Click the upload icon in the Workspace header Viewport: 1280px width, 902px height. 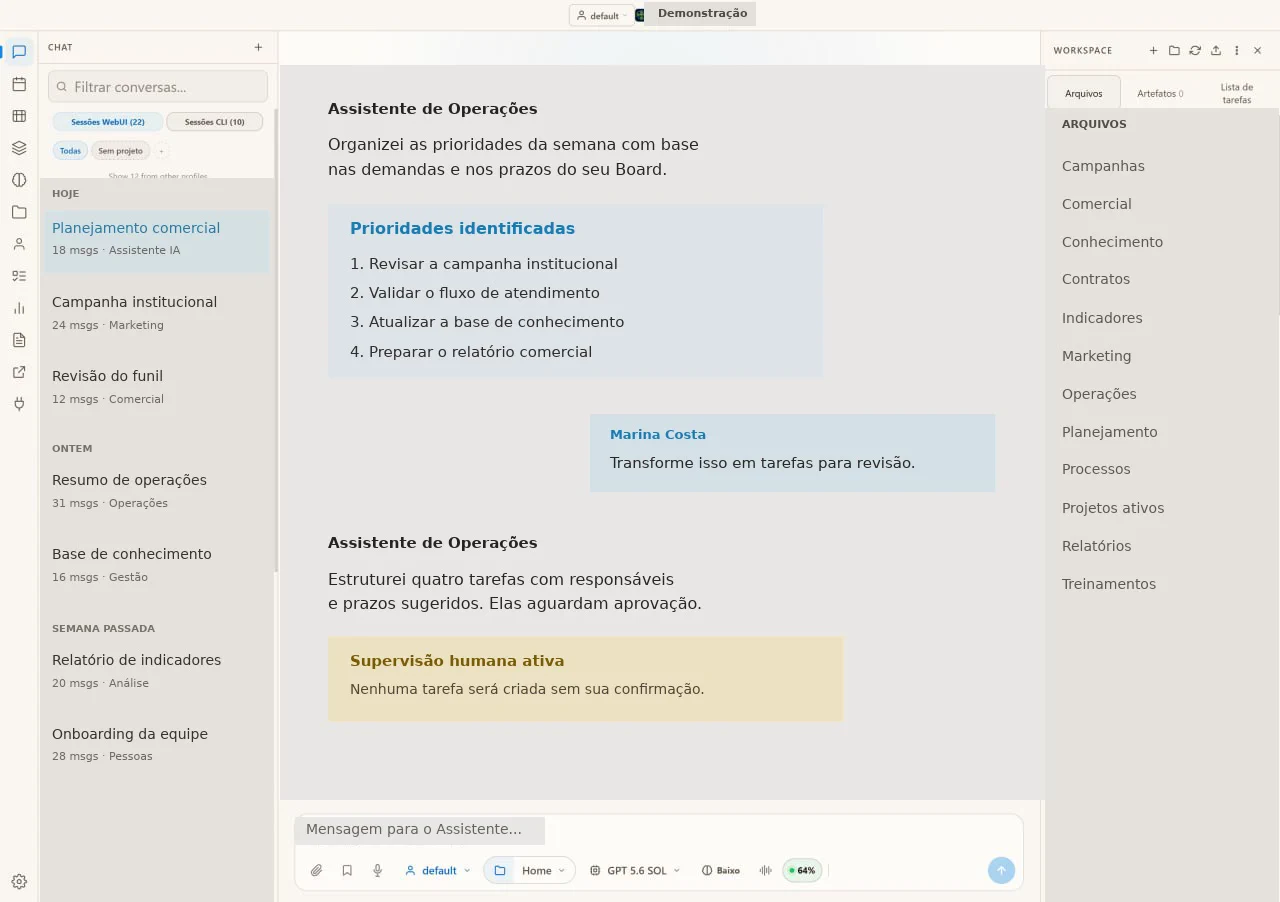[1216, 50]
